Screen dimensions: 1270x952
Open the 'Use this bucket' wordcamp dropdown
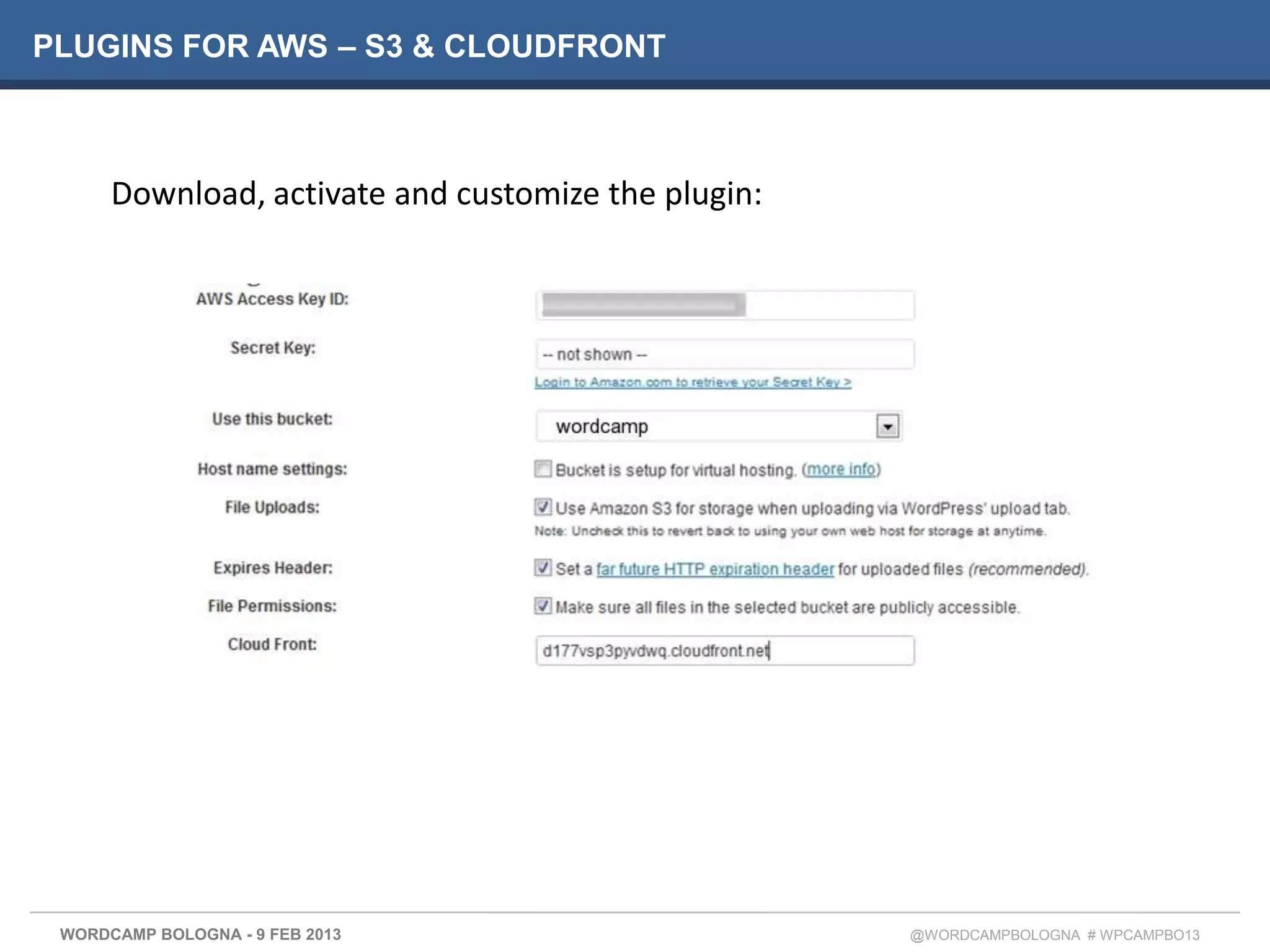[719, 426]
